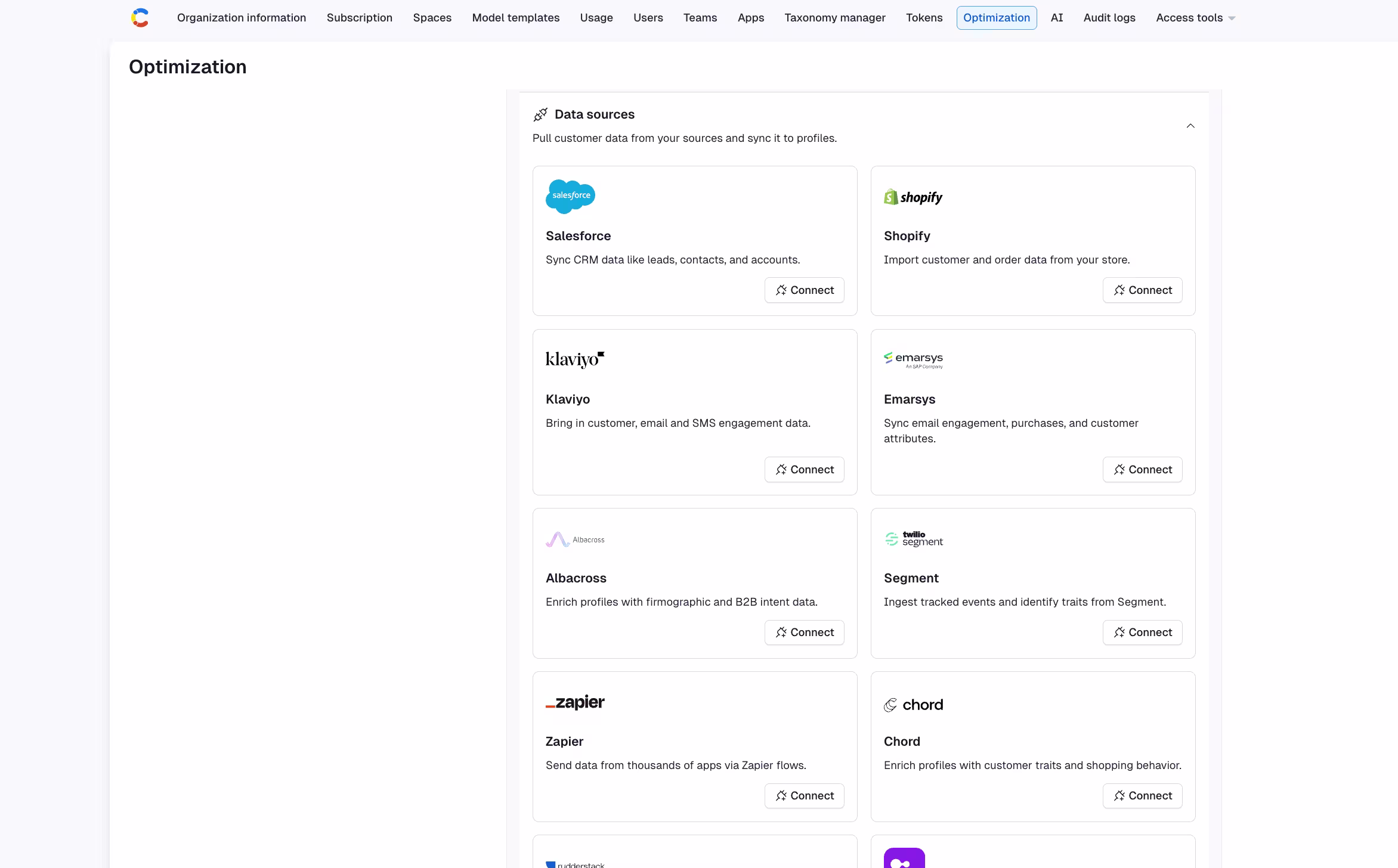Click the Emarsys card title
This screenshot has width=1398, height=868.
click(910, 399)
